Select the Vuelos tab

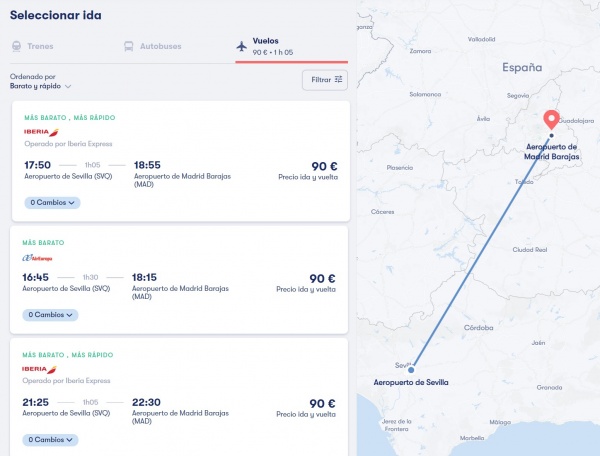click(x=290, y=46)
